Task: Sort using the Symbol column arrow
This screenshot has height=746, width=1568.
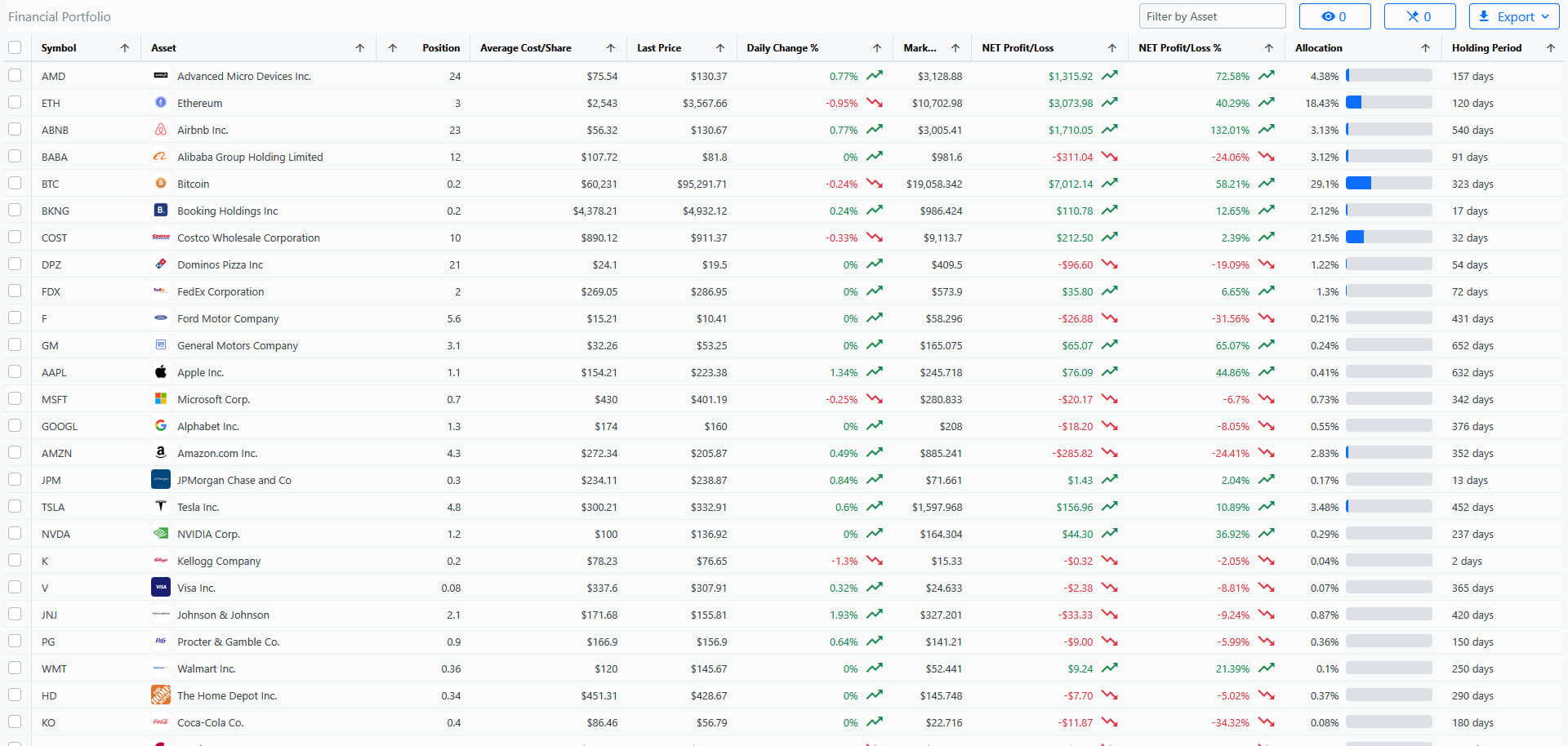Action: point(125,48)
